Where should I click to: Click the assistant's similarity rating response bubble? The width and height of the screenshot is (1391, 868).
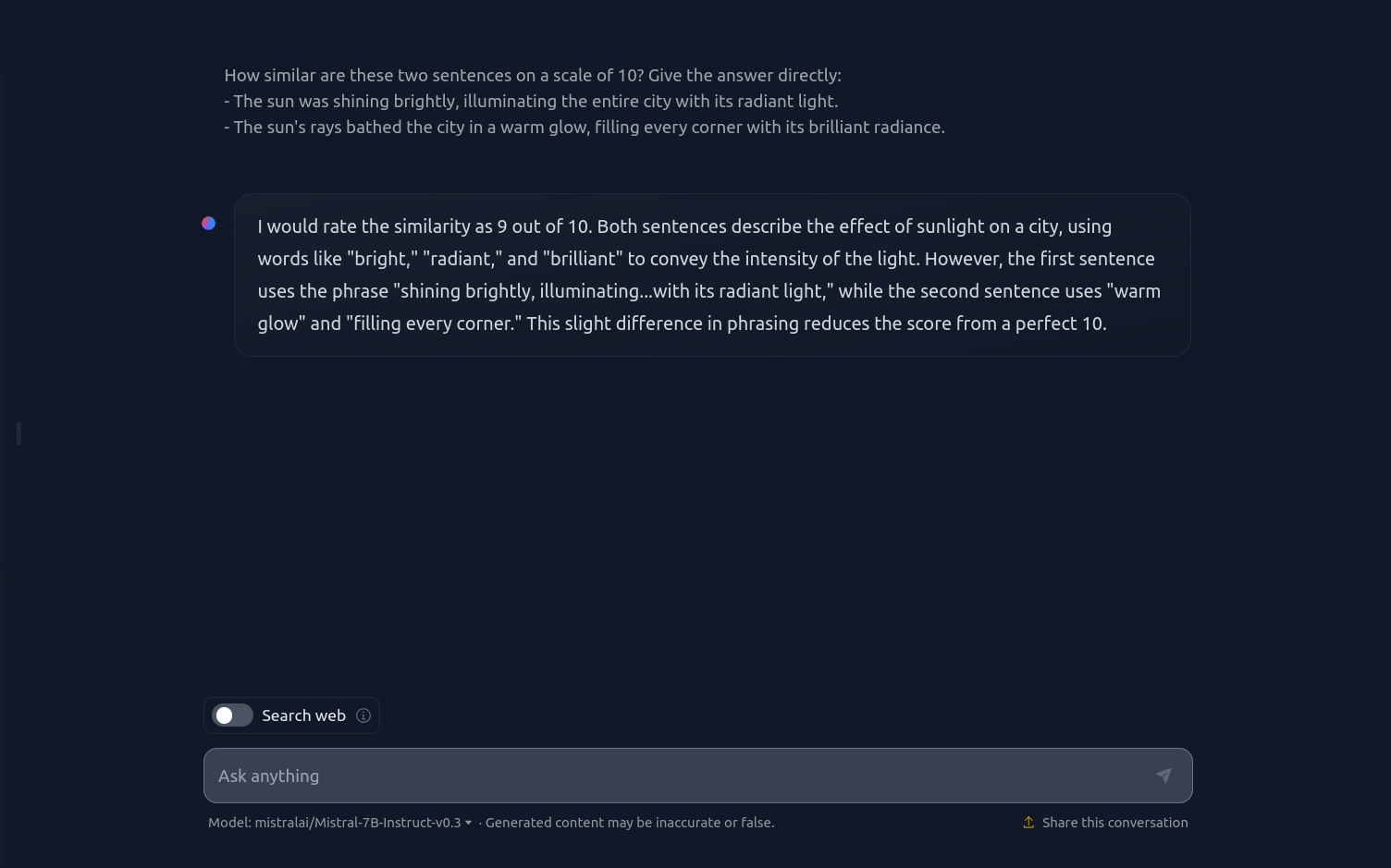pyautogui.click(x=712, y=275)
